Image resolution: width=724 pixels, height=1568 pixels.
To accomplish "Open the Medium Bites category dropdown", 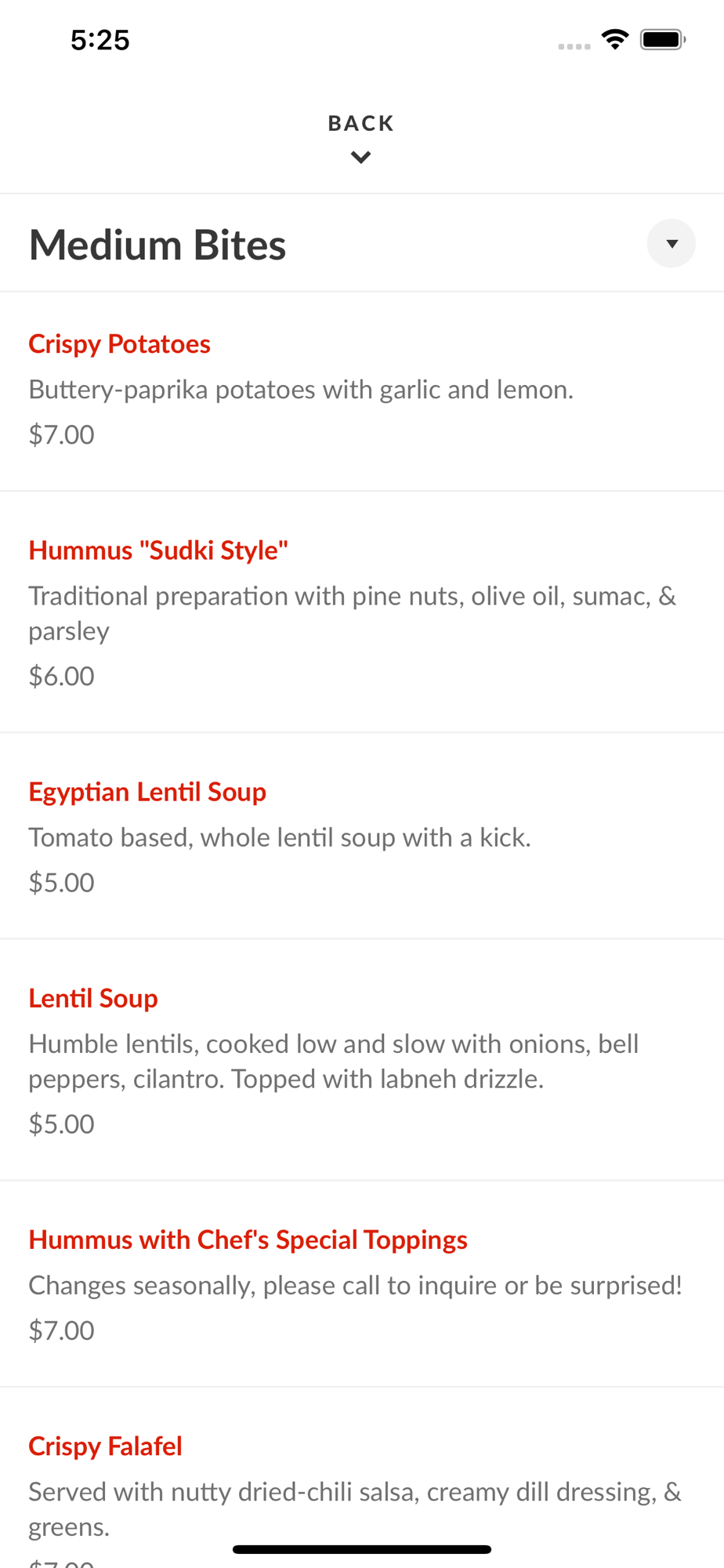I will pyautogui.click(x=671, y=244).
